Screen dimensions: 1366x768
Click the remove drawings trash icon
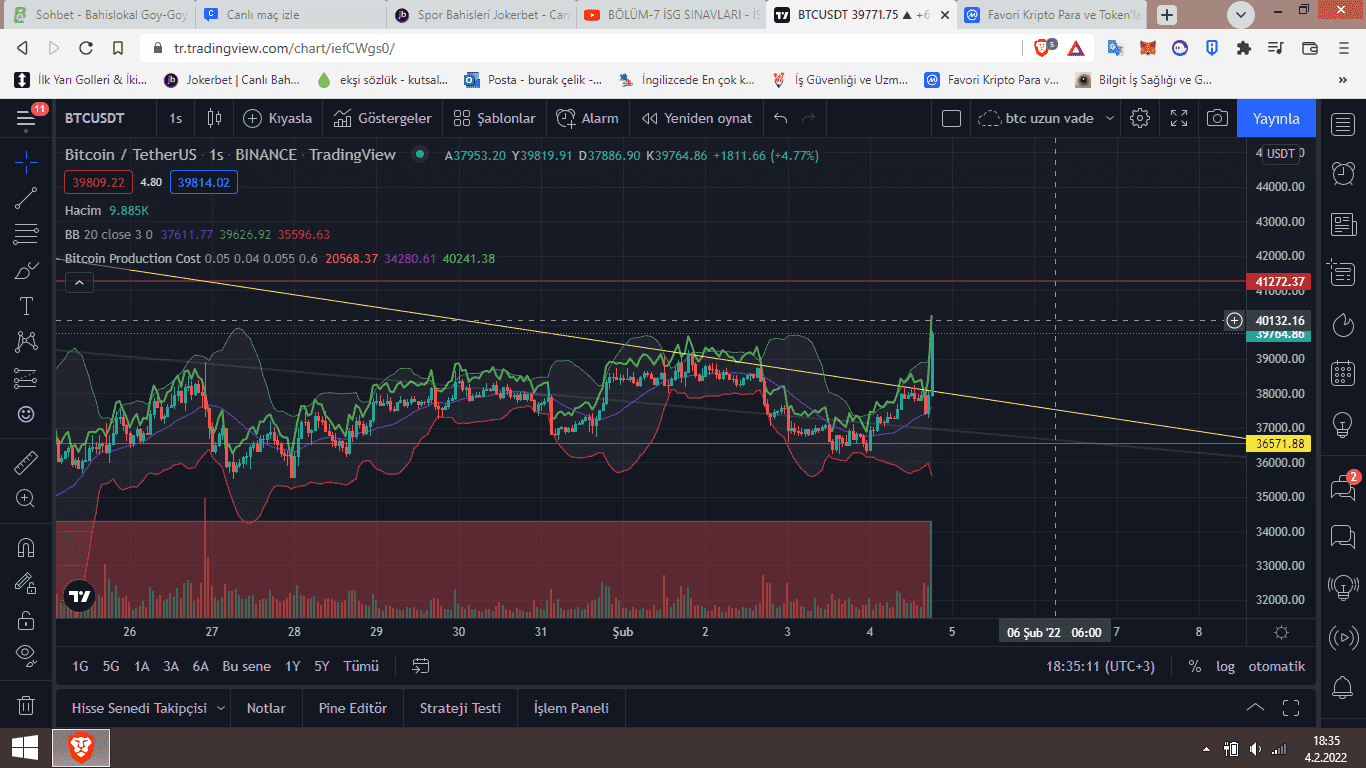coord(26,705)
